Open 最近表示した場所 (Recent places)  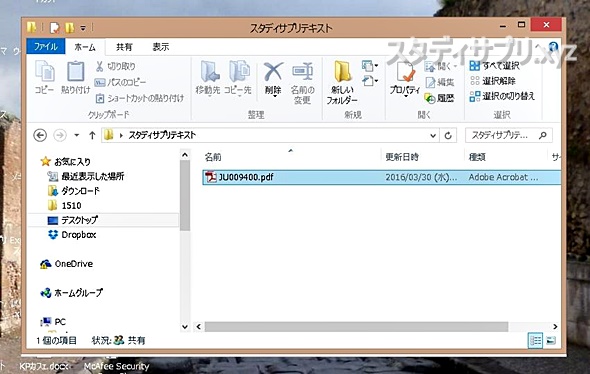click(86, 176)
